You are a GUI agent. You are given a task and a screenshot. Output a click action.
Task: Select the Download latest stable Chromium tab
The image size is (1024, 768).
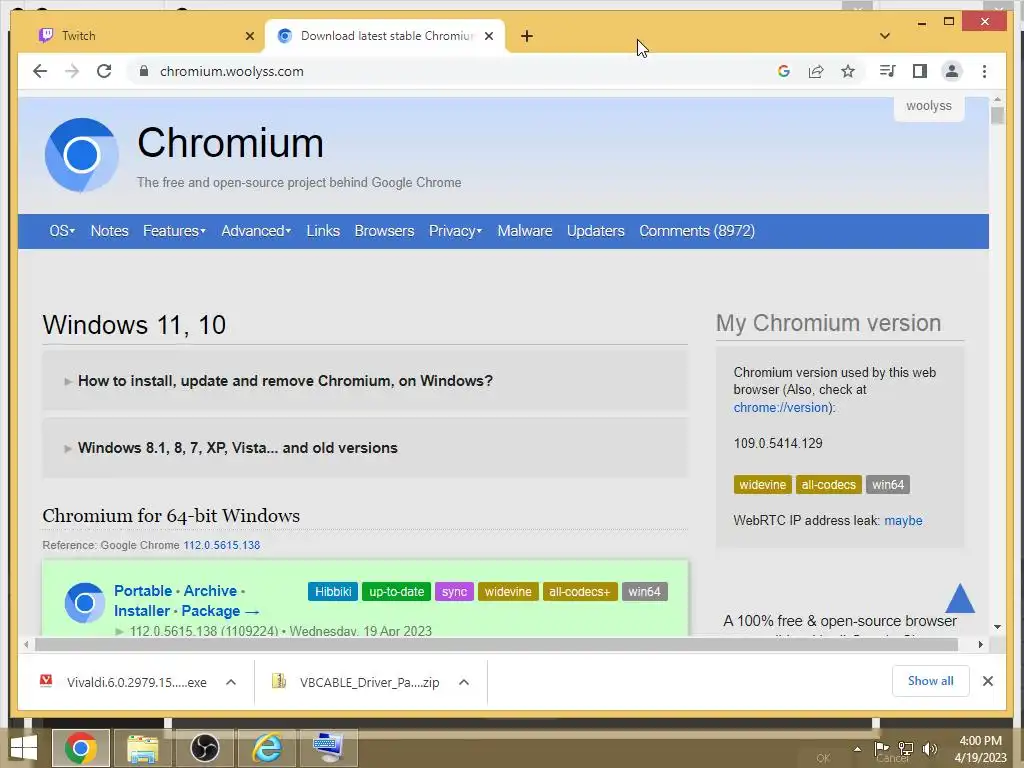(385, 36)
